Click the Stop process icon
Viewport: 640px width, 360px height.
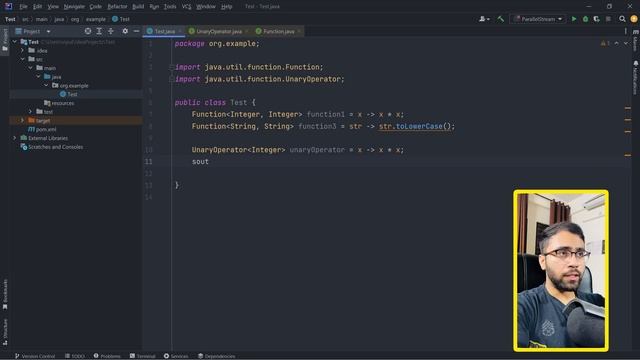point(608,19)
